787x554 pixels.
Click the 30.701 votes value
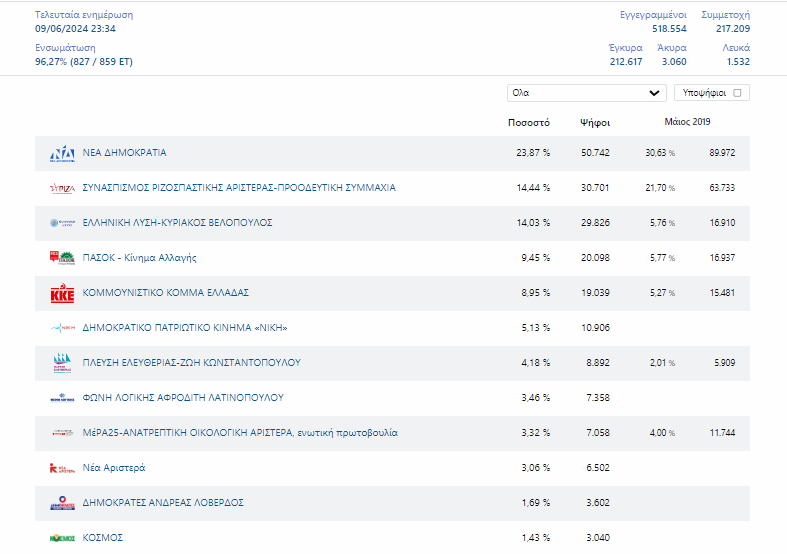(595, 188)
